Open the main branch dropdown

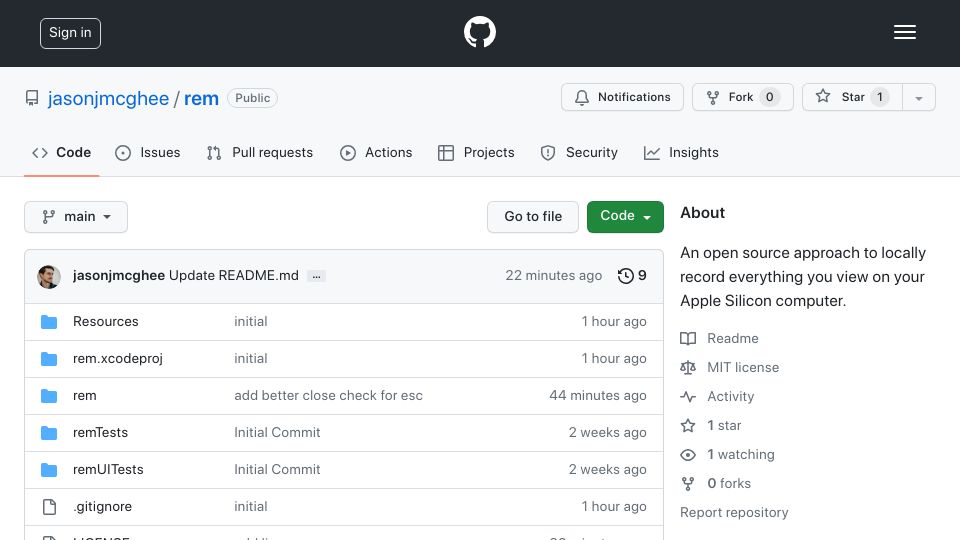76,217
